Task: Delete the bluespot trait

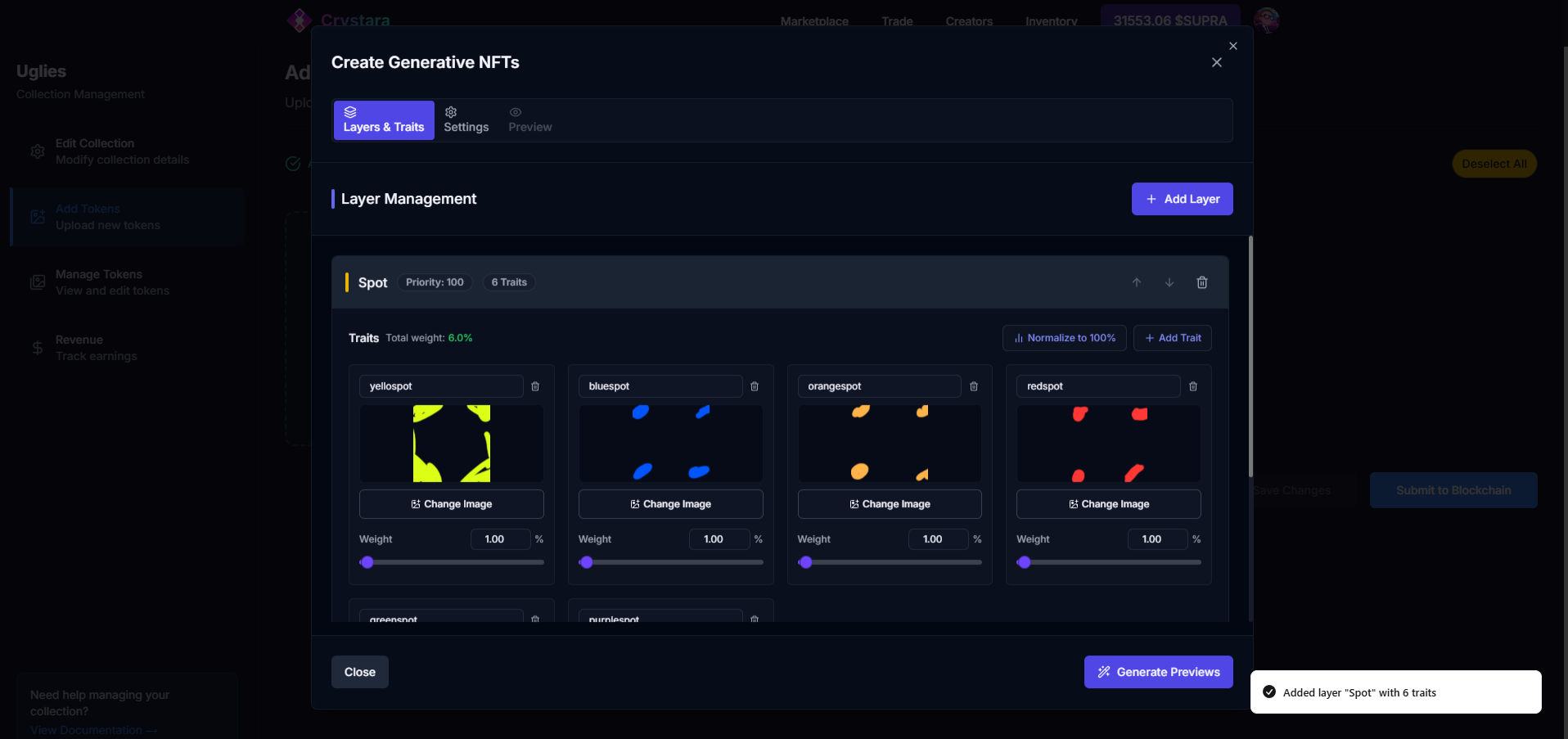Action: click(x=755, y=386)
